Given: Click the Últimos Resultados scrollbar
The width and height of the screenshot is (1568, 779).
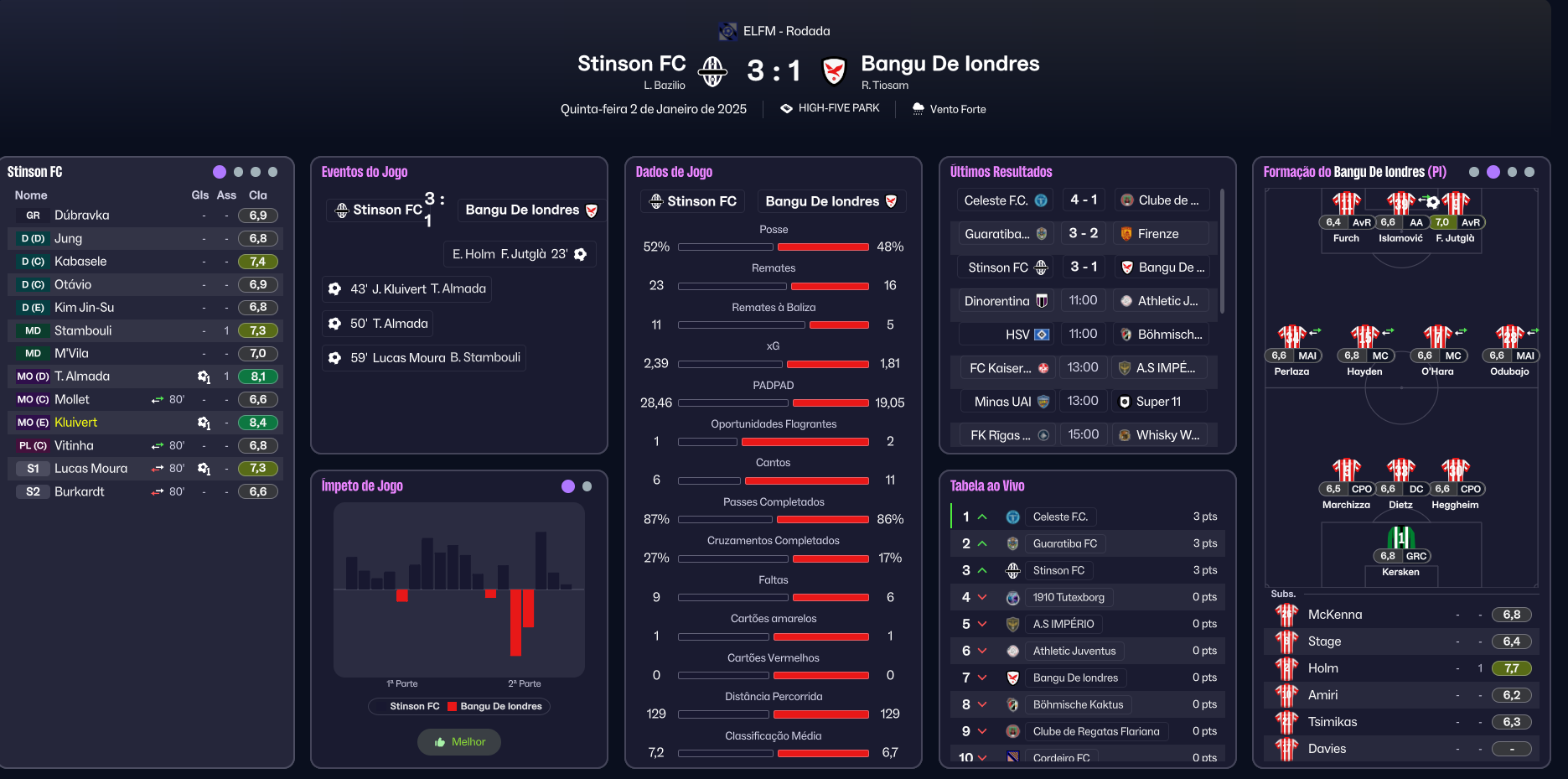Looking at the screenshot, I should click(x=1223, y=252).
